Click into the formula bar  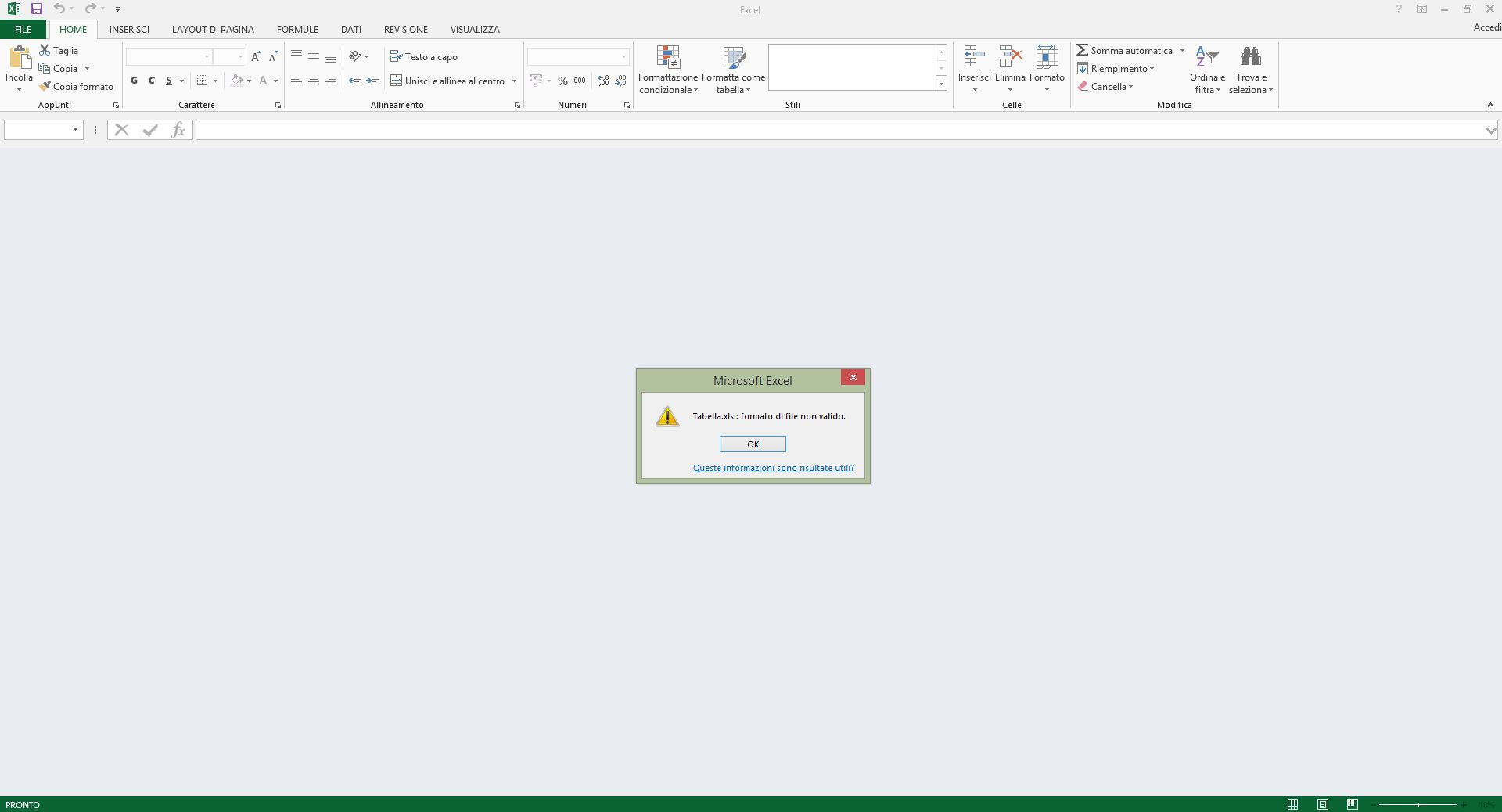click(840, 130)
